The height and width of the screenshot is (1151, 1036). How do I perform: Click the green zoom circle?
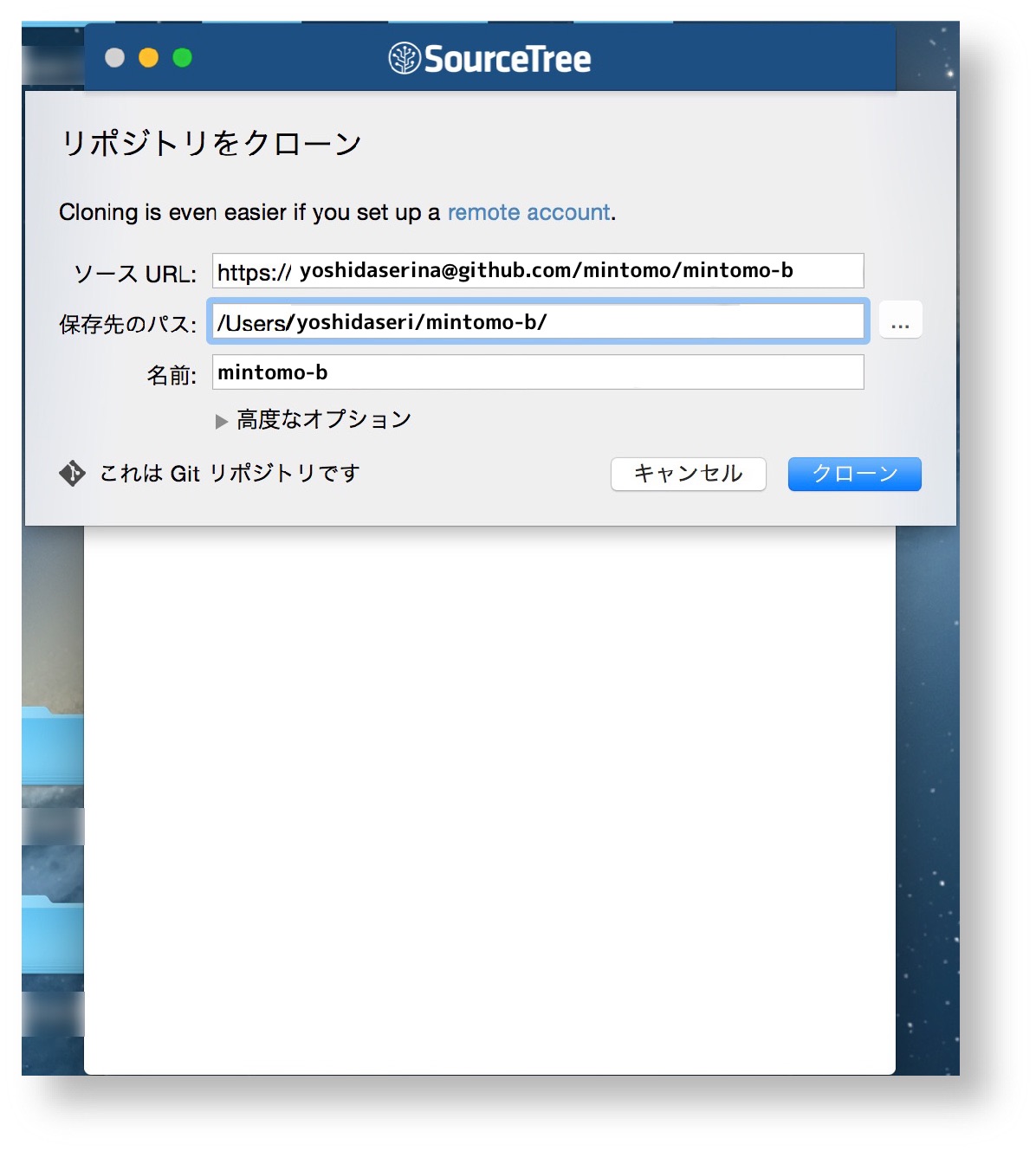tap(181, 57)
